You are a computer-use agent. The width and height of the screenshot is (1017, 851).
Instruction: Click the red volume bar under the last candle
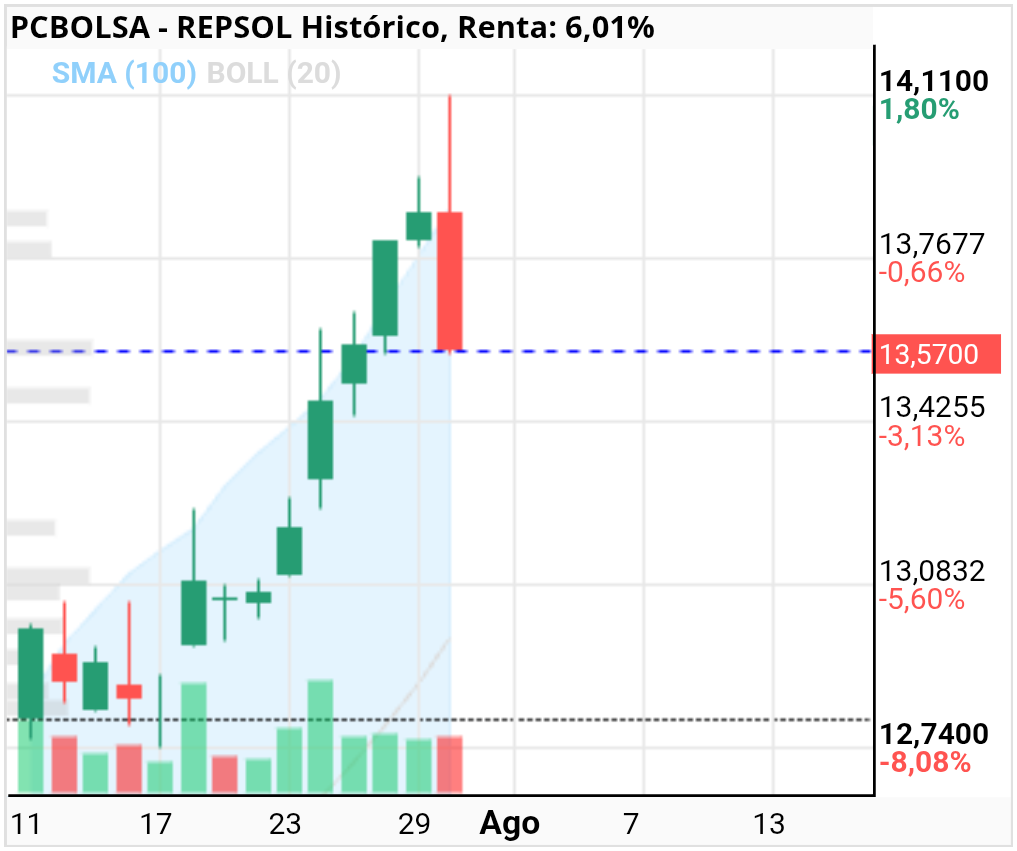449,765
